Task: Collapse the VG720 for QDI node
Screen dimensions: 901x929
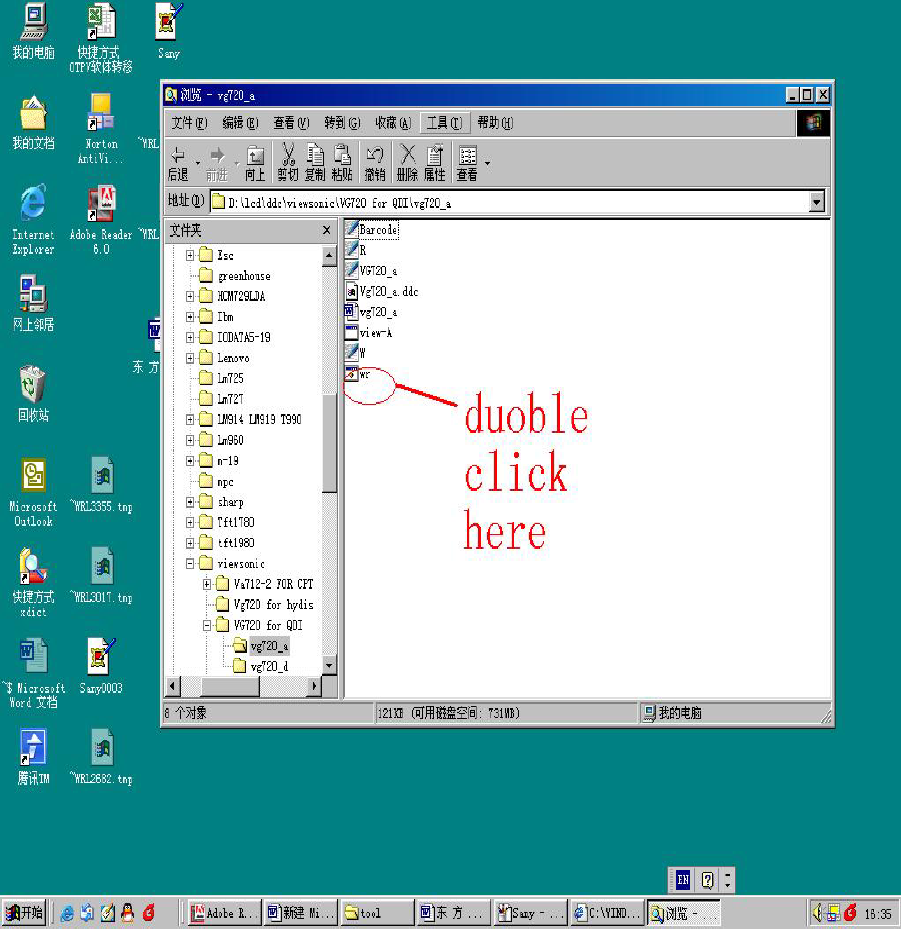Action: point(207,625)
